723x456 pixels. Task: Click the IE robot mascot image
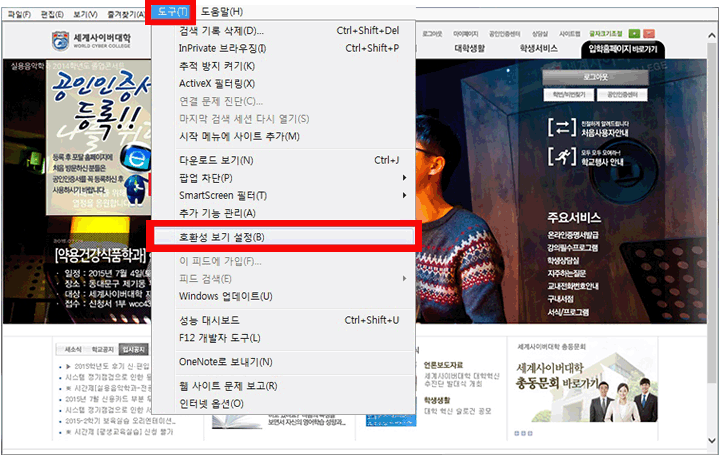[136, 174]
